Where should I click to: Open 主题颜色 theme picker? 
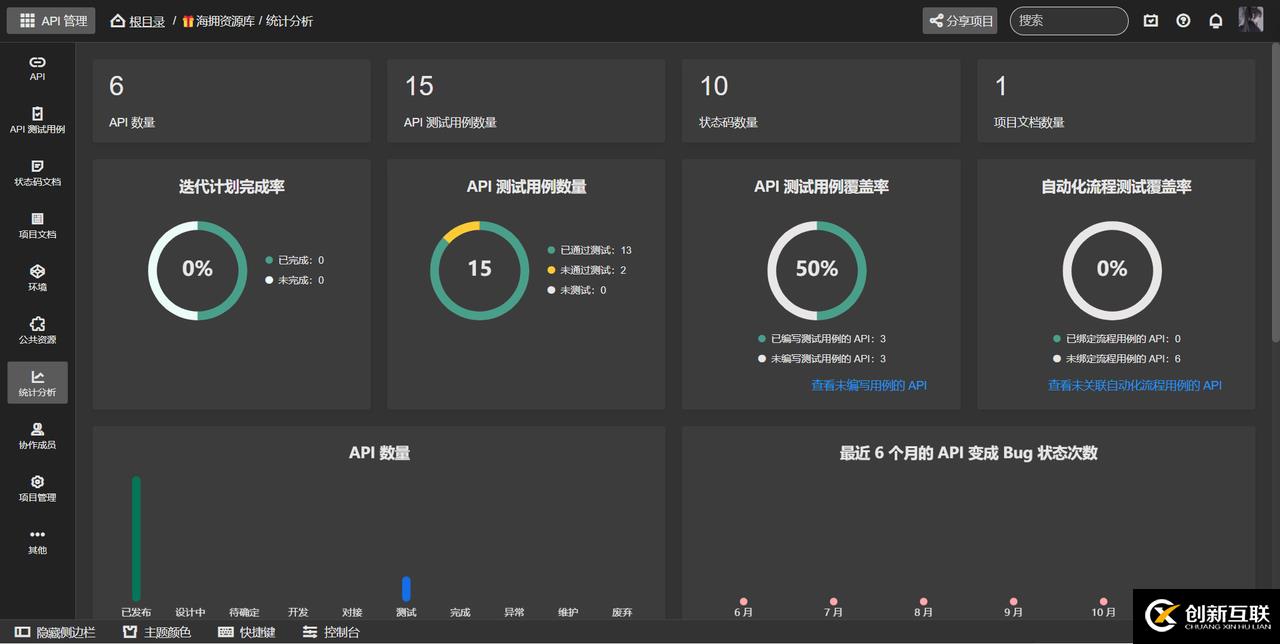[156, 632]
